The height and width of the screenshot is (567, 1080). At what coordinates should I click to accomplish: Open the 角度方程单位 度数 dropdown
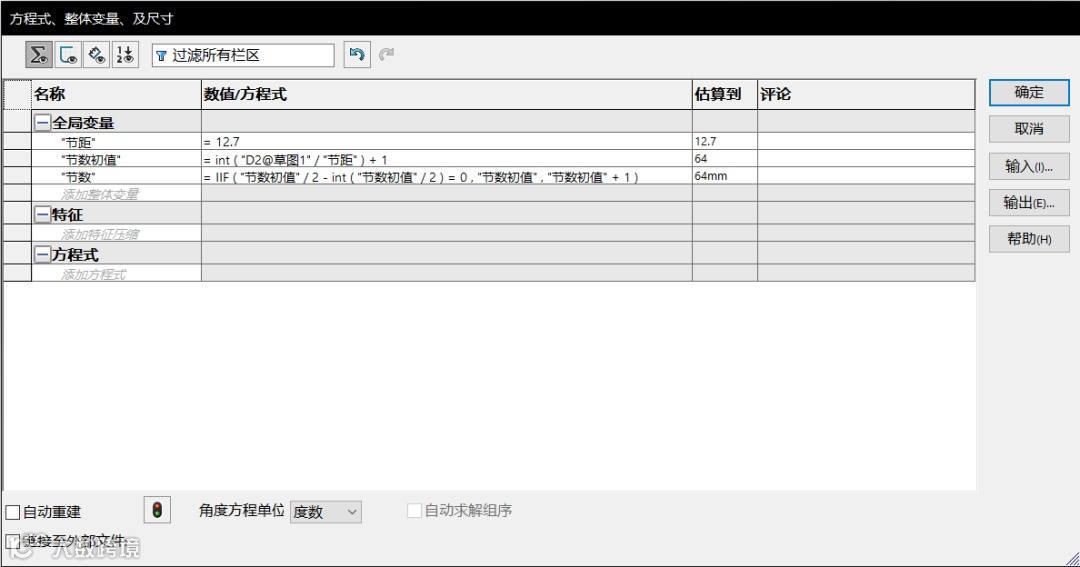click(326, 512)
